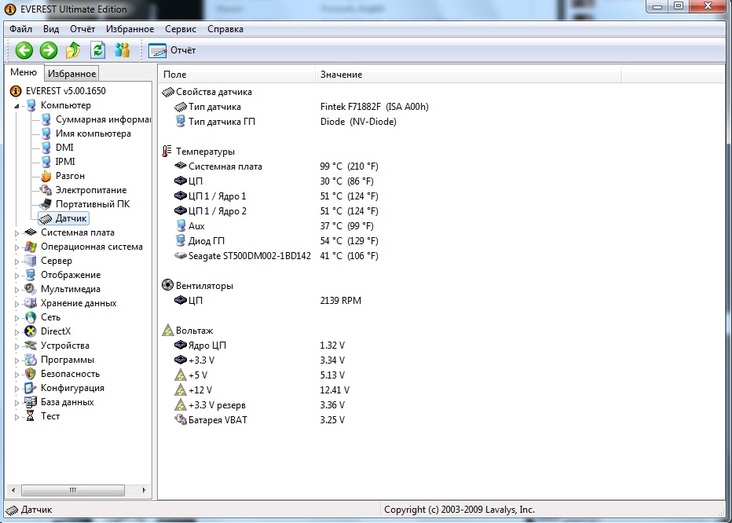Select the Диод ГП temperature row
The height and width of the screenshot is (523, 732).
point(208,241)
